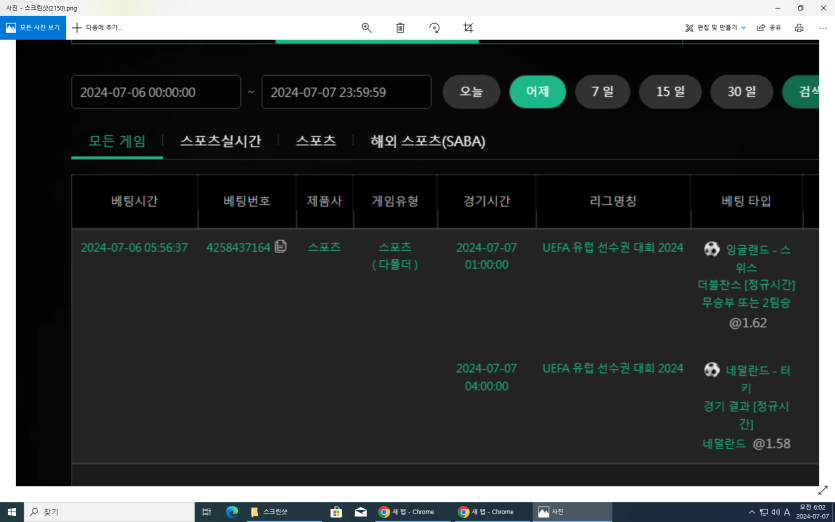This screenshot has width=835, height=522.
Task: Launch Microsoft Edge from taskbar
Action: point(232,512)
